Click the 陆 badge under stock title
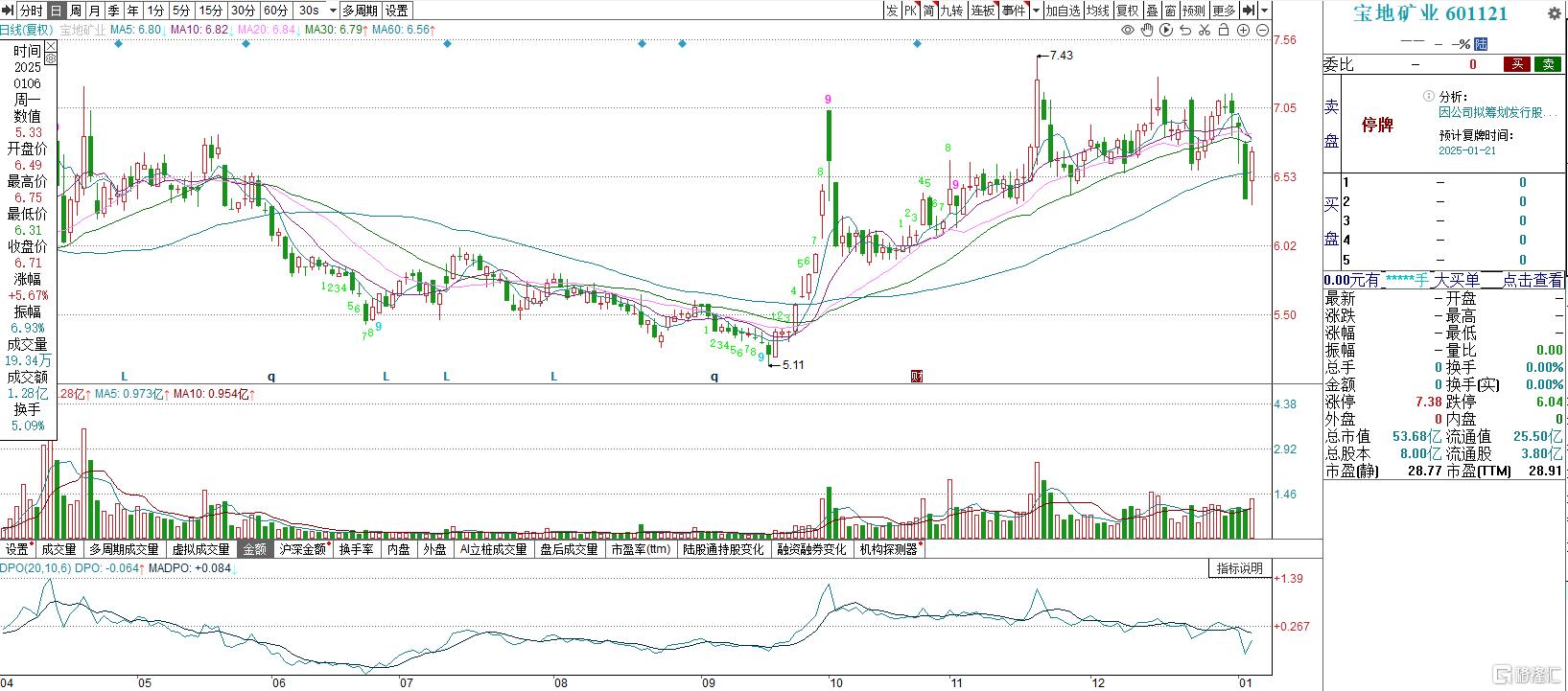Screen dimensions: 1568x691 [1482, 44]
